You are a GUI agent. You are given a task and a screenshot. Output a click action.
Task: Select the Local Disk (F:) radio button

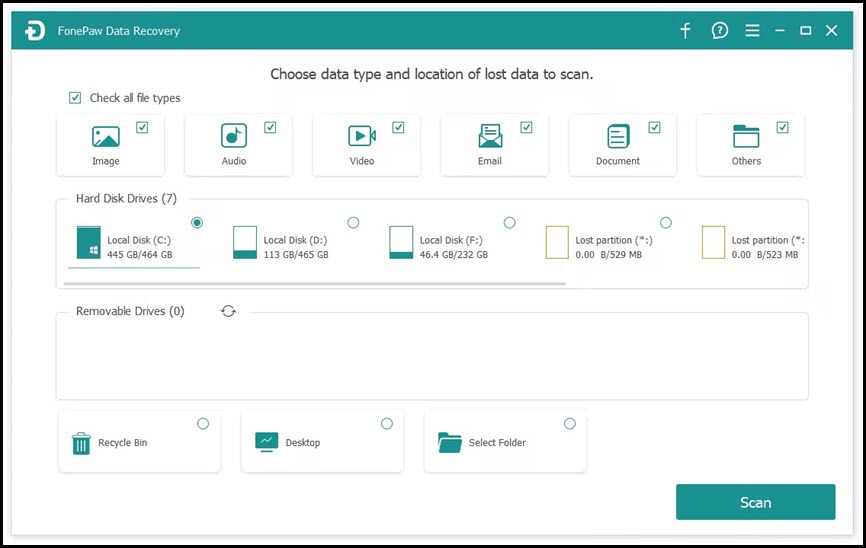pyautogui.click(x=509, y=223)
